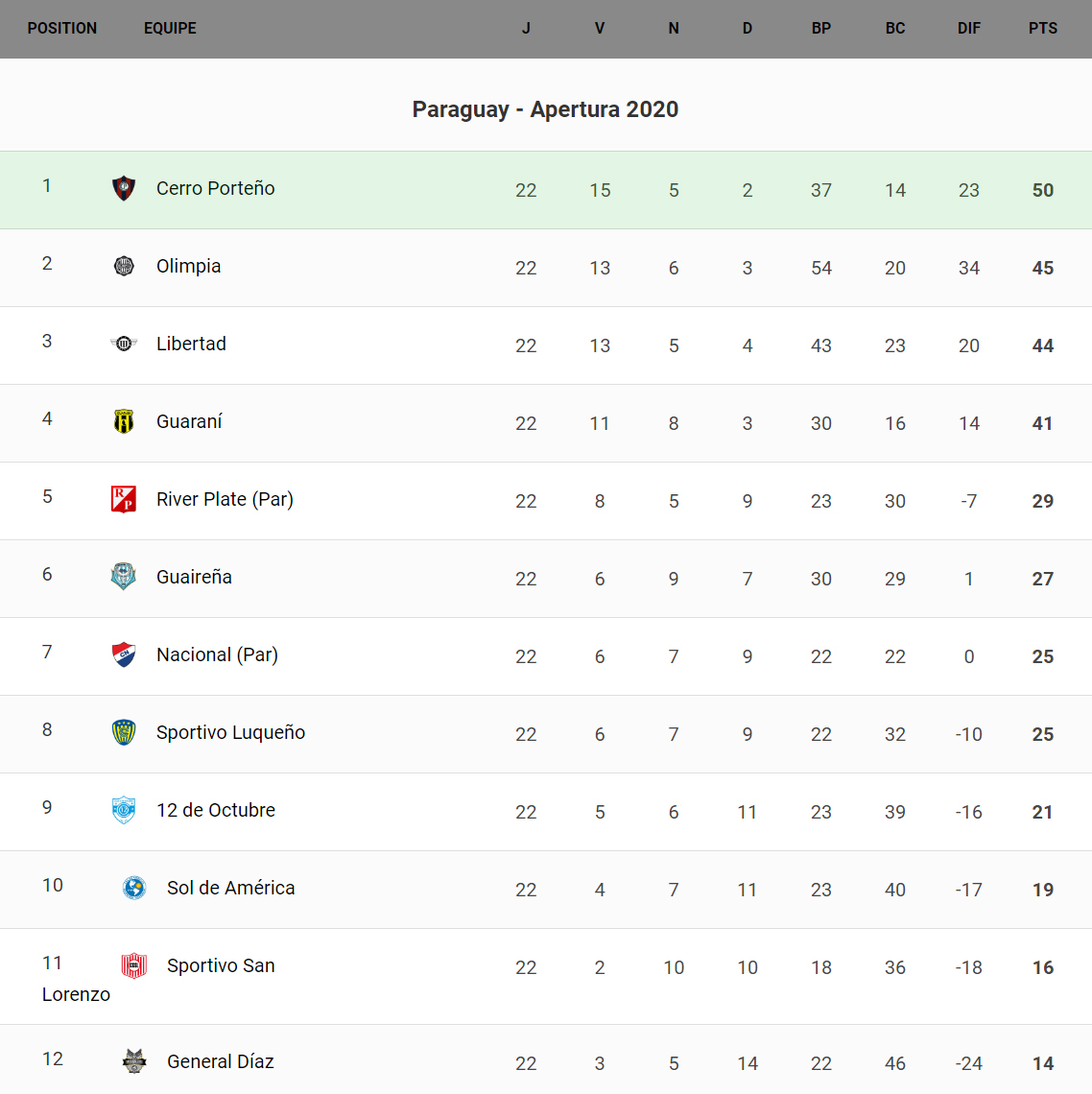Click the General Díaz club crest

[x=134, y=1061]
